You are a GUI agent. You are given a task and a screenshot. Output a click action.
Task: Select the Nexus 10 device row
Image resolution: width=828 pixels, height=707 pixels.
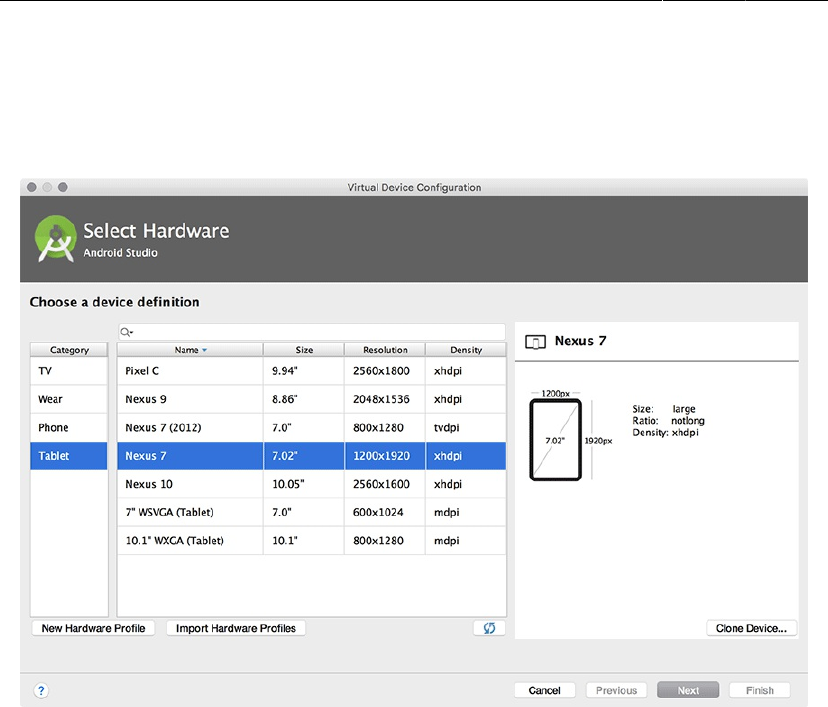point(312,484)
